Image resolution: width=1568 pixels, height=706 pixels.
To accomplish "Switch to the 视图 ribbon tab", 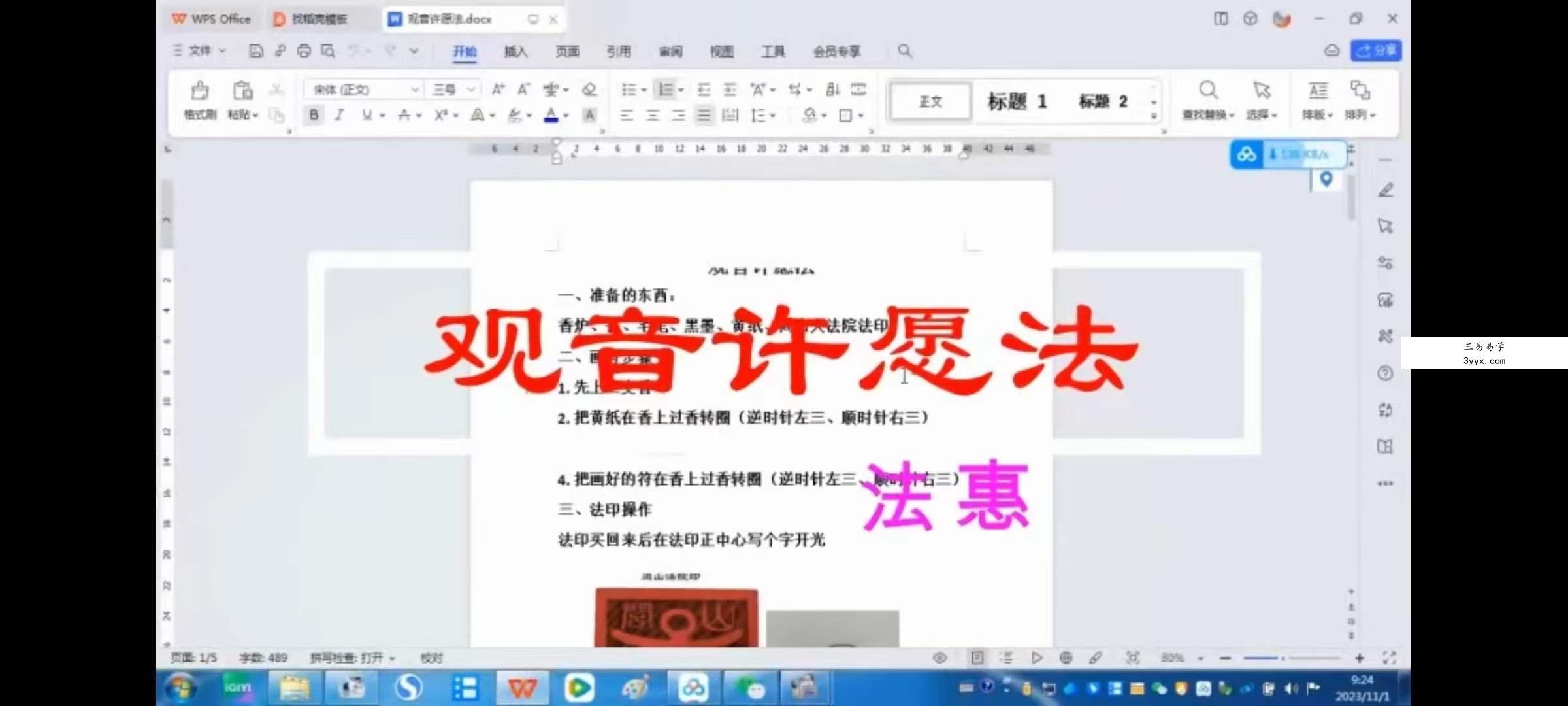I will 722,51.
